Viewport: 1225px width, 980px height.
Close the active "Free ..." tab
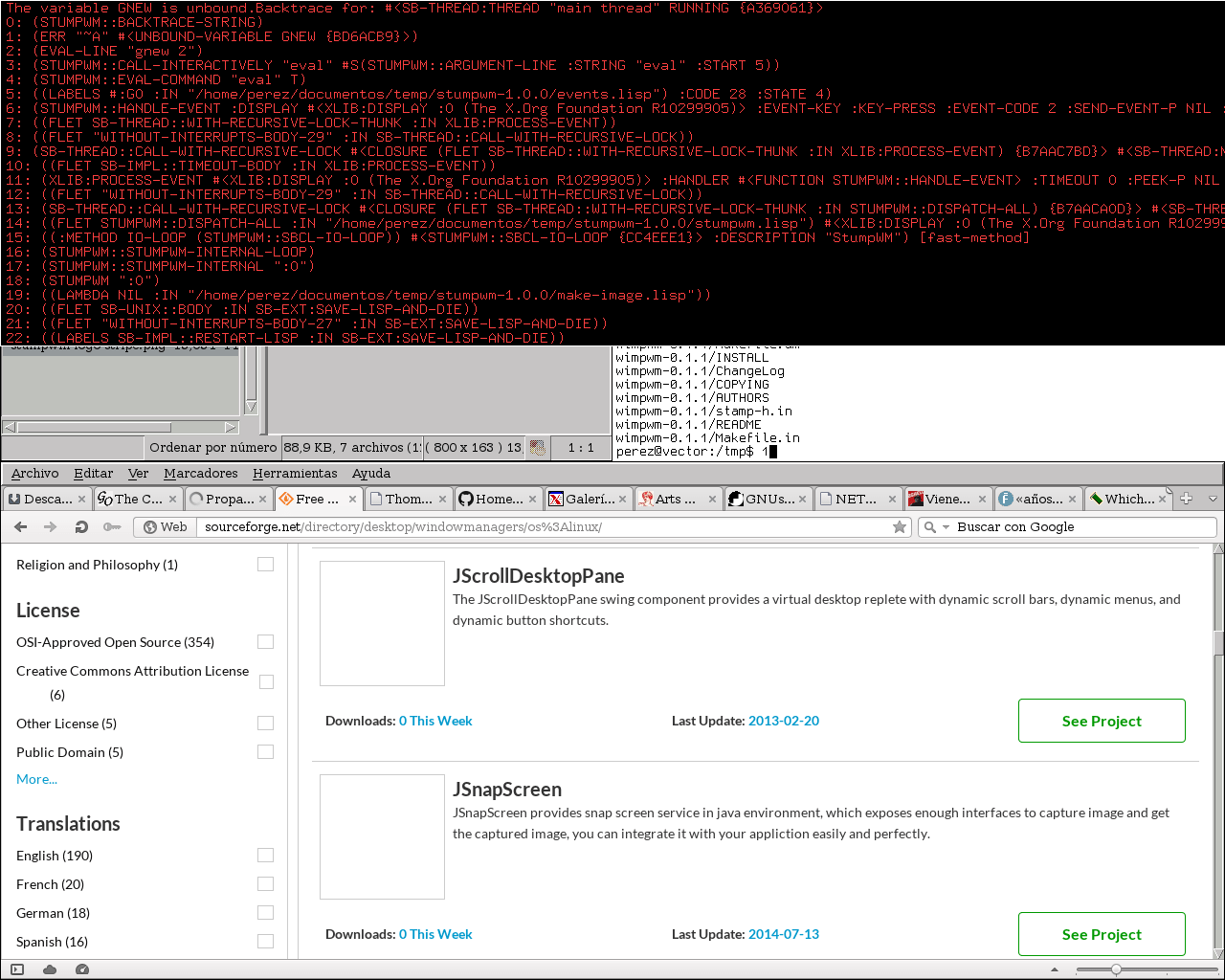(x=352, y=499)
